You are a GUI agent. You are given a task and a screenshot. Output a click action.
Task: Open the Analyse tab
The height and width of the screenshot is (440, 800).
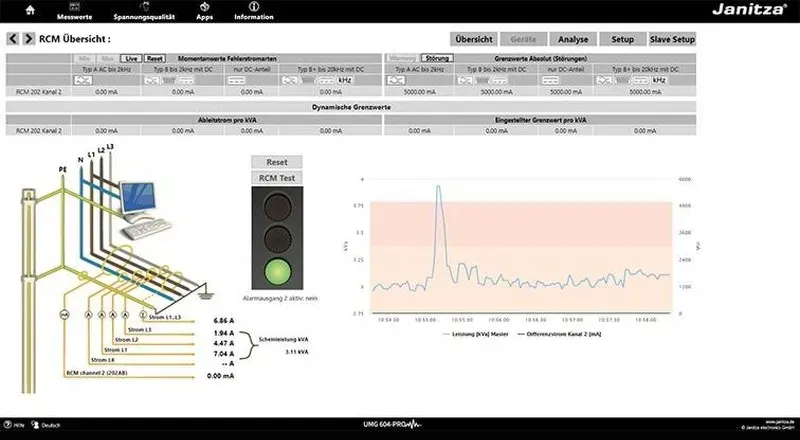573,39
